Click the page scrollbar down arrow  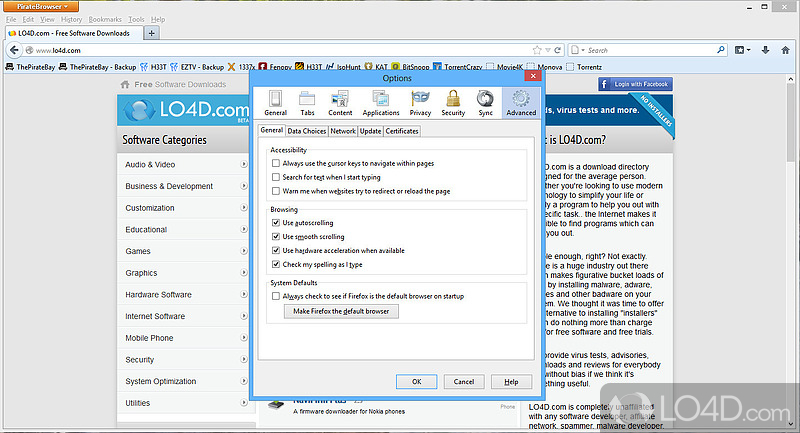791,424
